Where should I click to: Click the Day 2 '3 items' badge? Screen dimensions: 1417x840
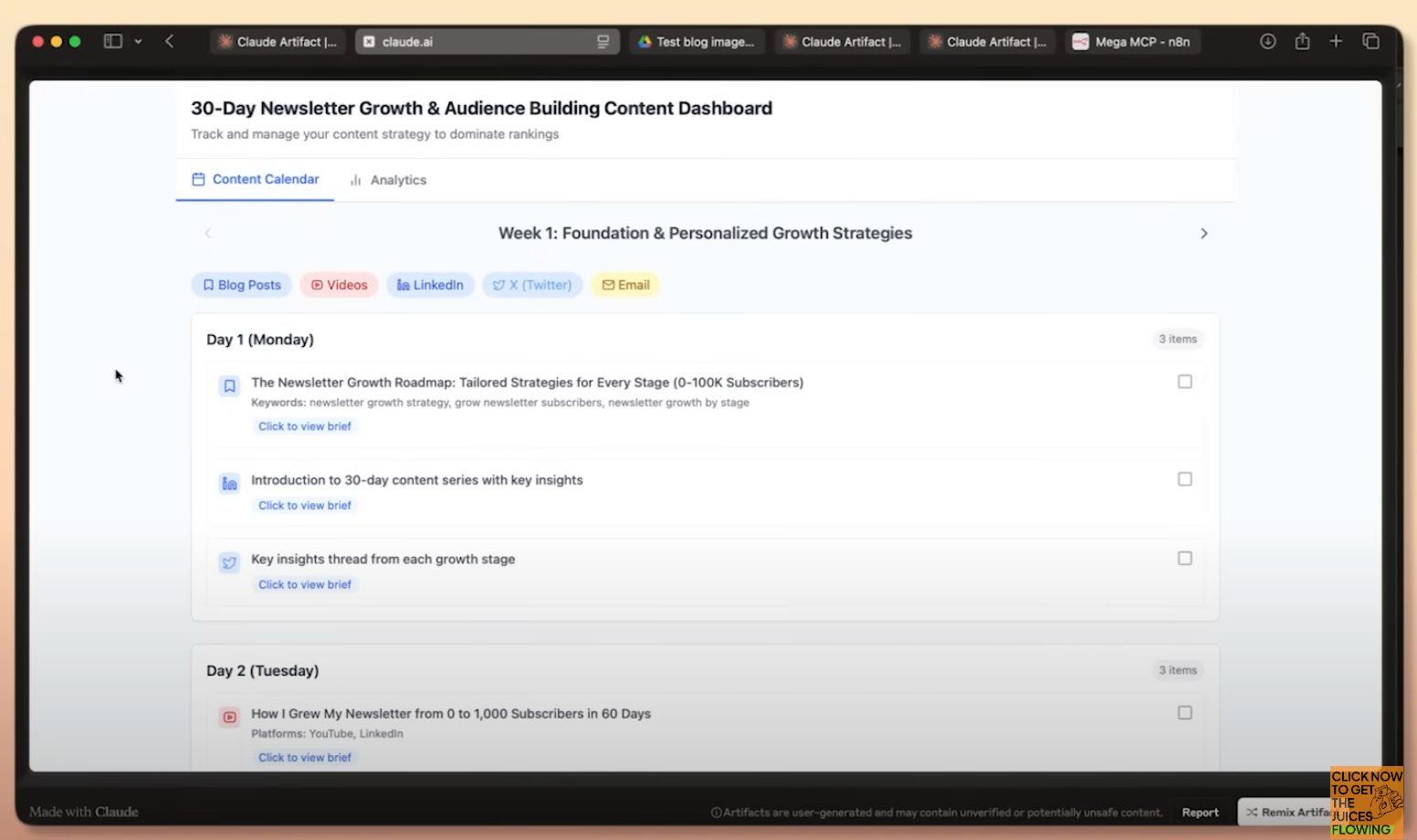(x=1178, y=670)
